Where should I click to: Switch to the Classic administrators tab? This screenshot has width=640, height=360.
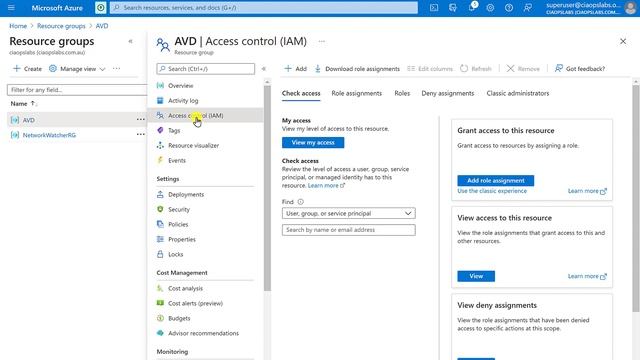tap(518, 93)
